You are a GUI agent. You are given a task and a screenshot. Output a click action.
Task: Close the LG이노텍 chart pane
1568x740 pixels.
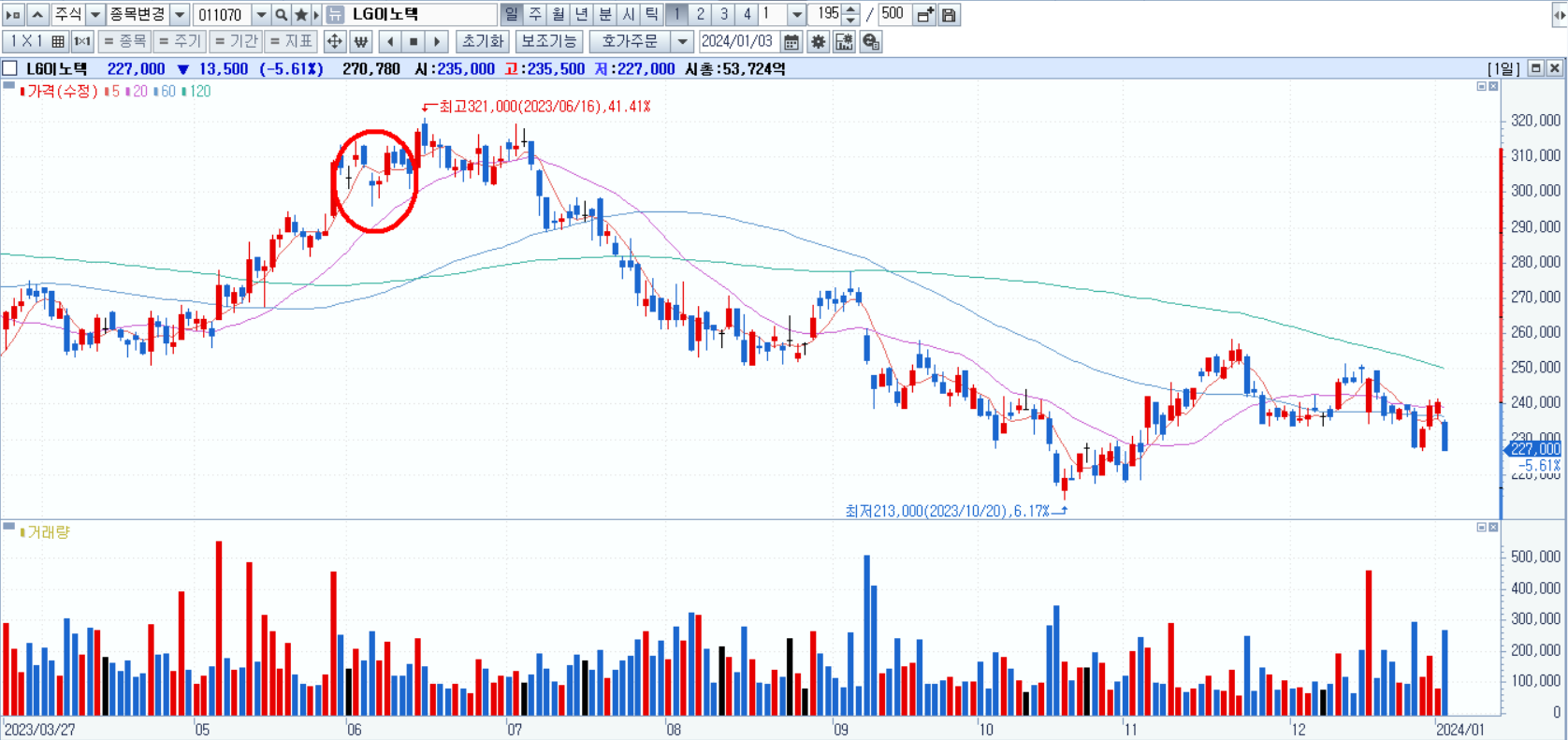tap(1554, 68)
